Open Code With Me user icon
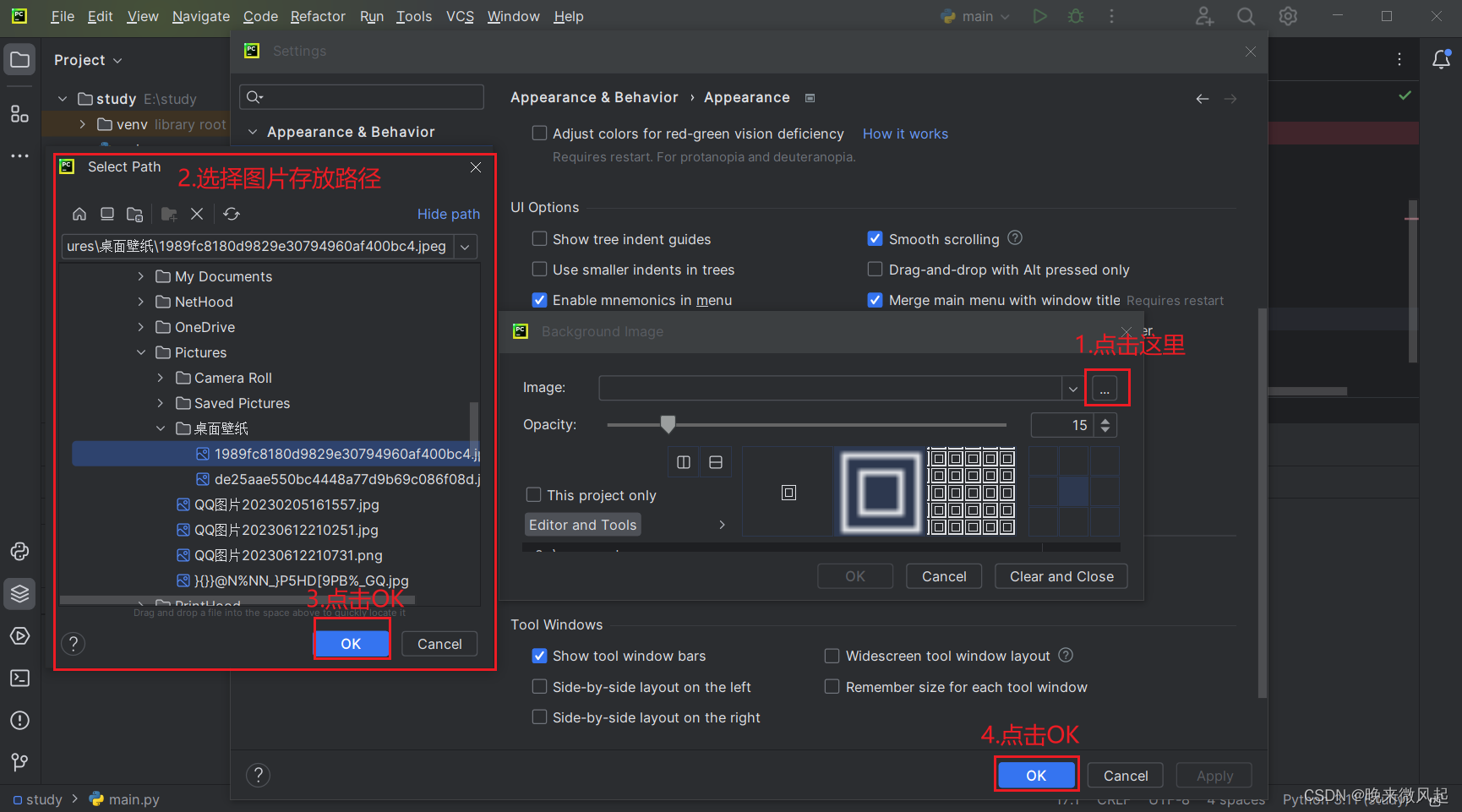The width and height of the screenshot is (1462, 812). [1204, 16]
